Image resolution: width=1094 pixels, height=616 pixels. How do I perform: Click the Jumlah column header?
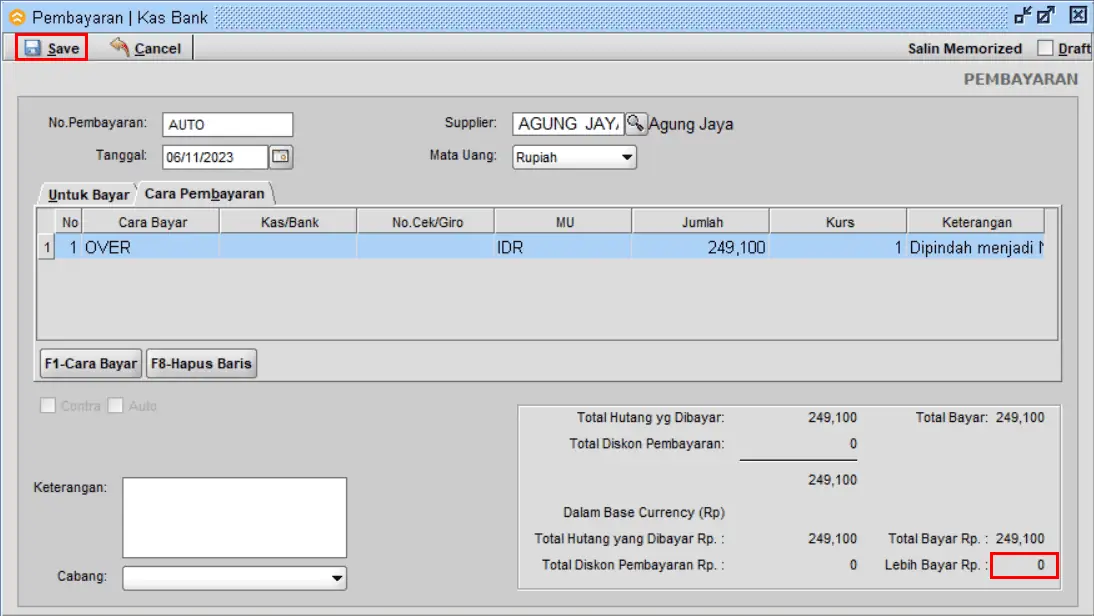tap(701, 222)
